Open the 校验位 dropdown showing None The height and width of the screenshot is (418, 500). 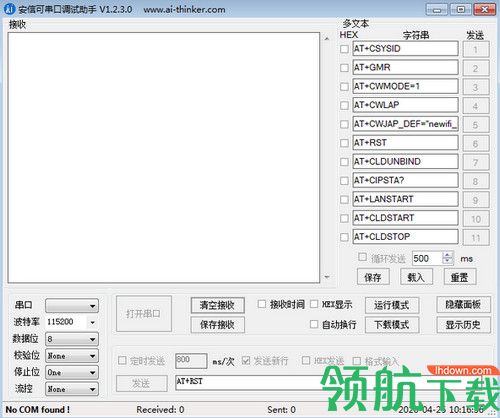point(72,356)
